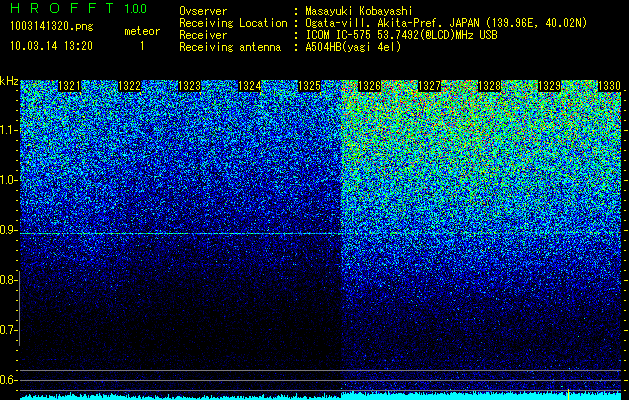Click the 1327 time marker label
This screenshot has height=400, width=629.
coord(429,86)
